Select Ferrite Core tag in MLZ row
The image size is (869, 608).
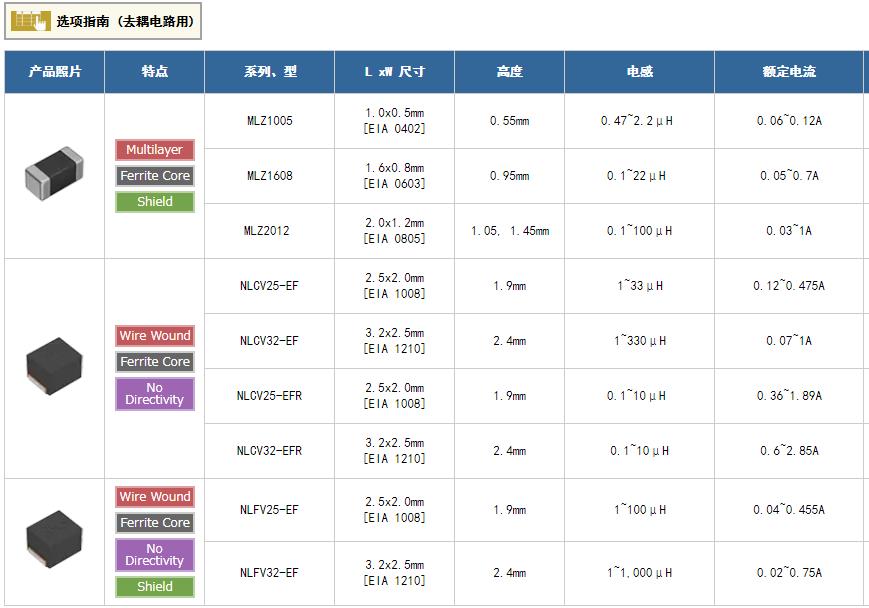pyautogui.click(x=155, y=176)
